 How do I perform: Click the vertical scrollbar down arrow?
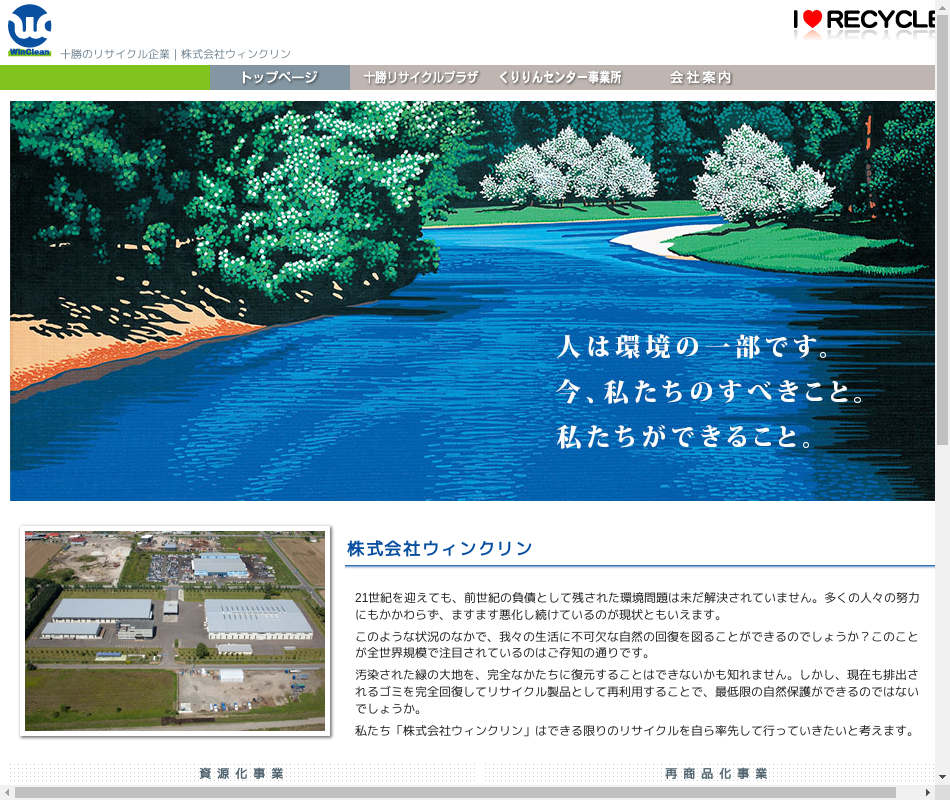tap(942, 777)
